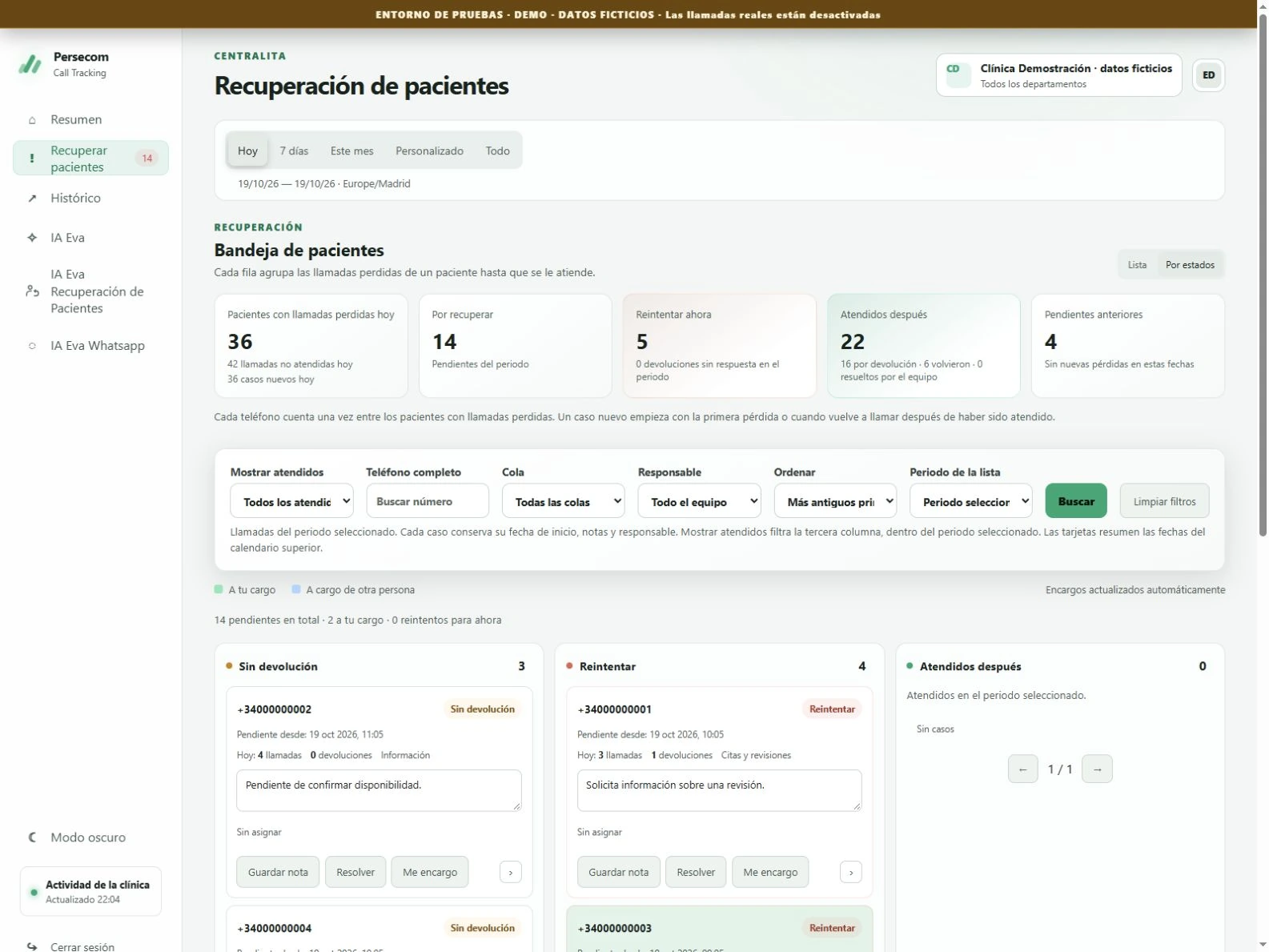The image size is (1269, 952).
Task: Switch the view to Lista
Action: pyautogui.click(x=1137, y=265)
